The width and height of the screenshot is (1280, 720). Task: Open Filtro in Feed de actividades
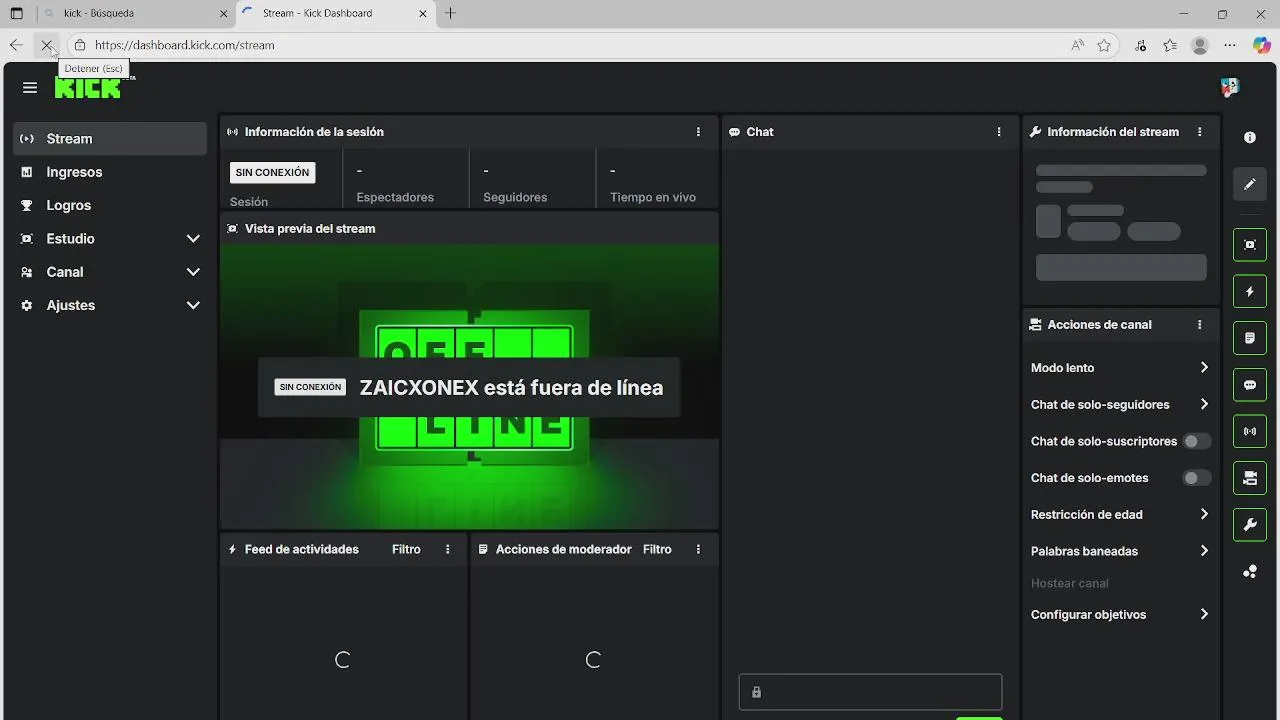pyautogui.click(x=406, y=549)
